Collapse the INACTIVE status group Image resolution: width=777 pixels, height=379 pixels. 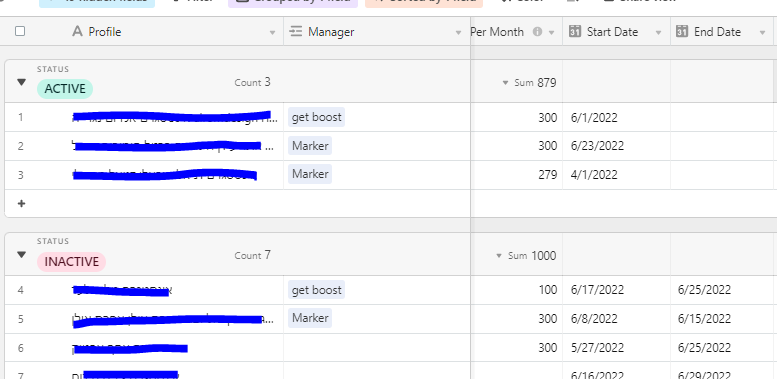pos(21,254)
